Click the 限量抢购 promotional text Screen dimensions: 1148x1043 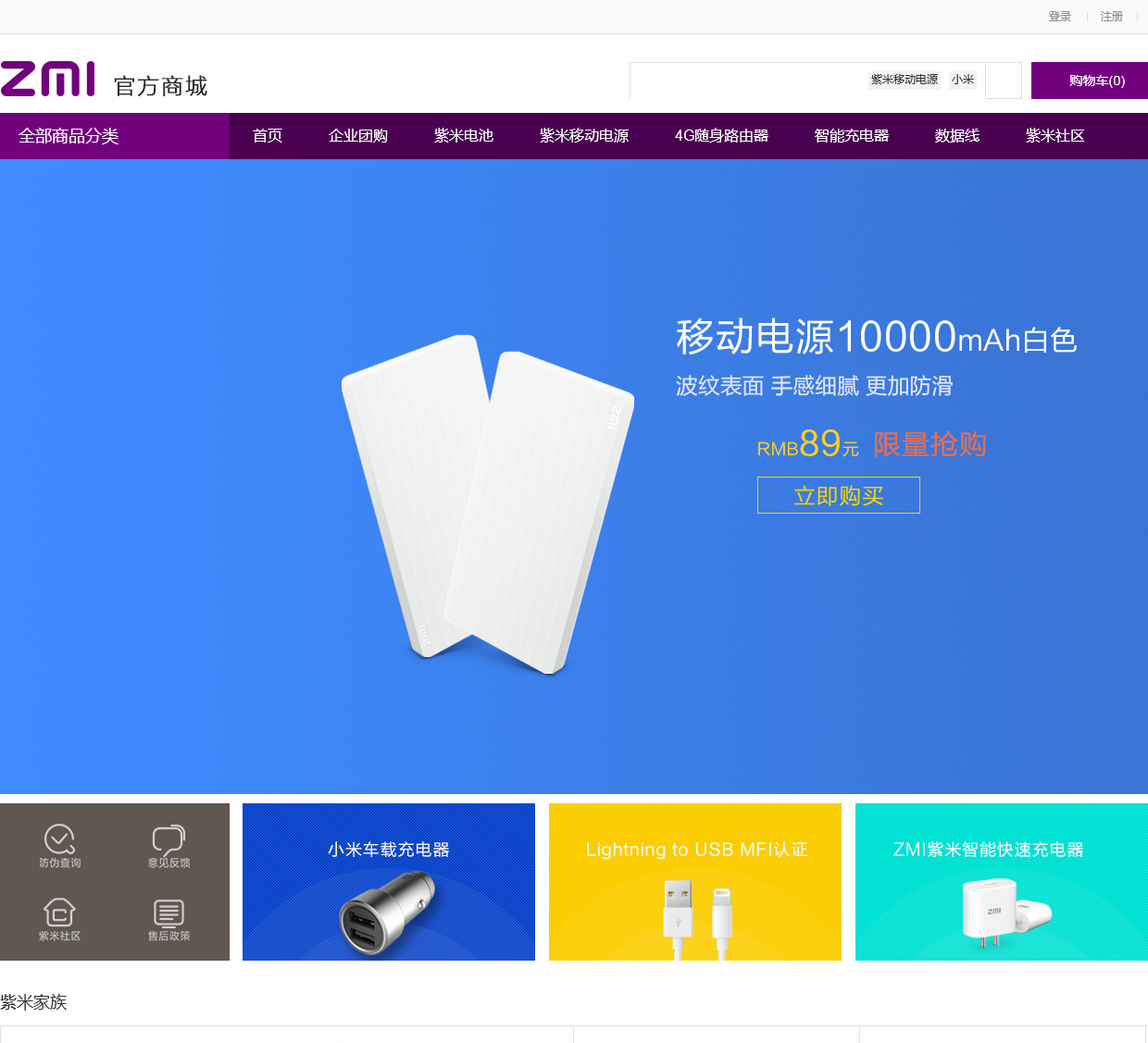click(930, 444)
